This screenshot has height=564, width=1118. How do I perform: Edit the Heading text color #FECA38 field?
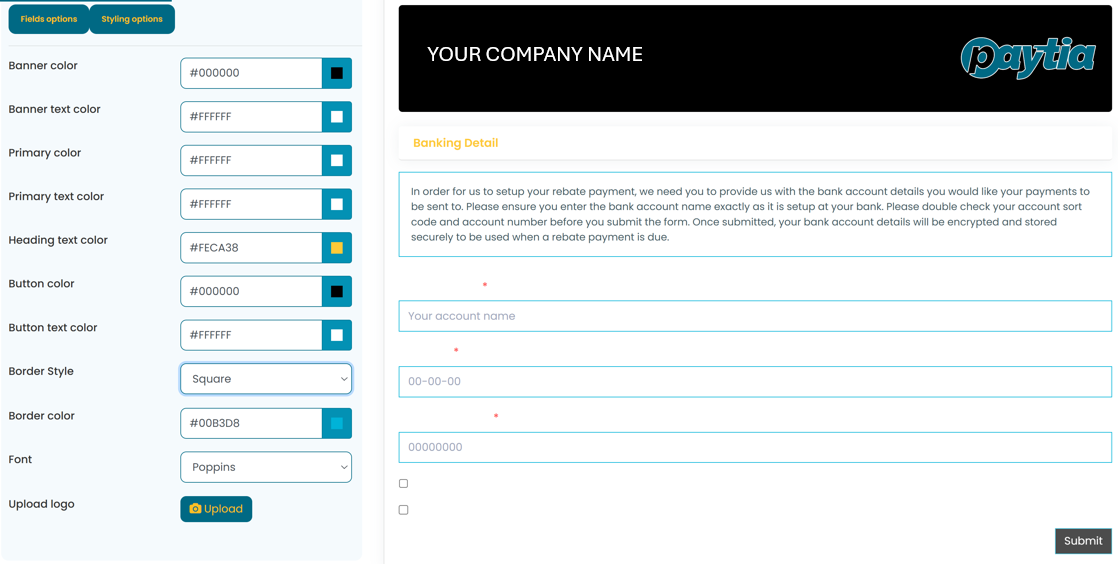pos(252,247)
